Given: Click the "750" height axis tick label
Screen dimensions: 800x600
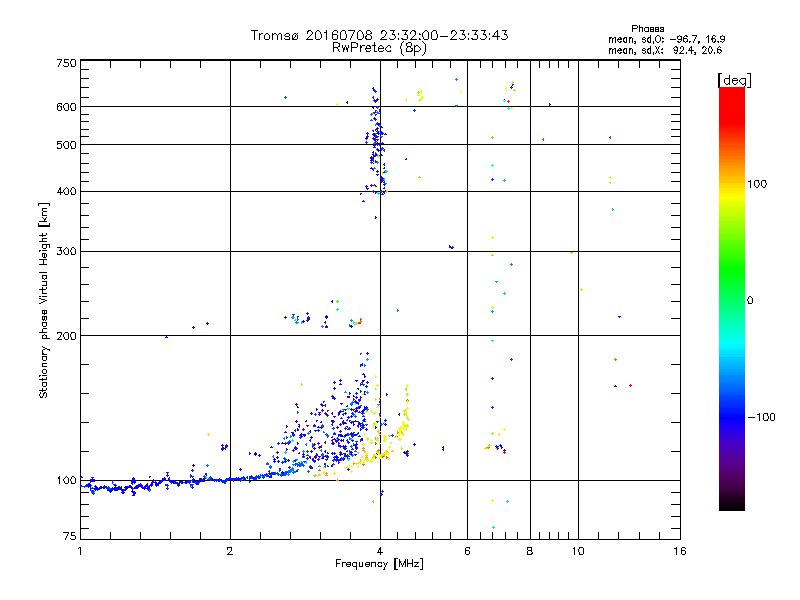Looking at the screenshot, I should [x=66, y=63].
